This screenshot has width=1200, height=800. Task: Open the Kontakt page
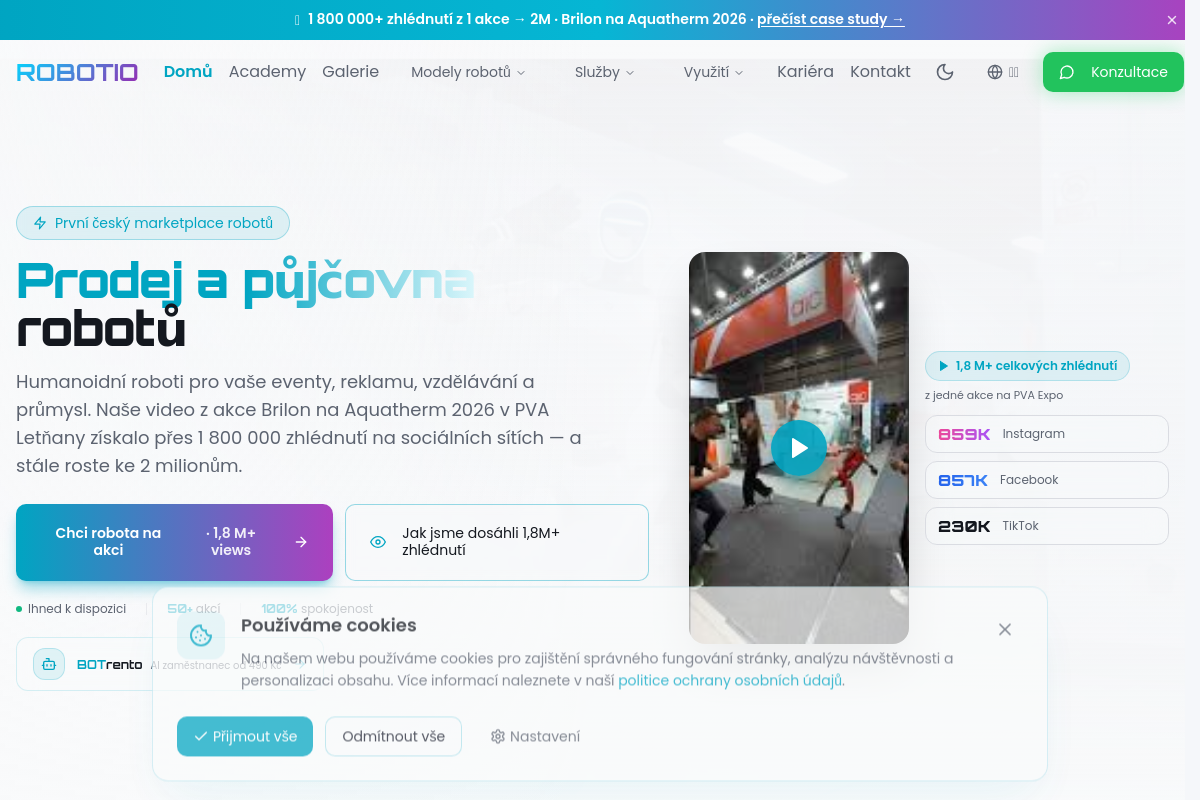[880, 72]
